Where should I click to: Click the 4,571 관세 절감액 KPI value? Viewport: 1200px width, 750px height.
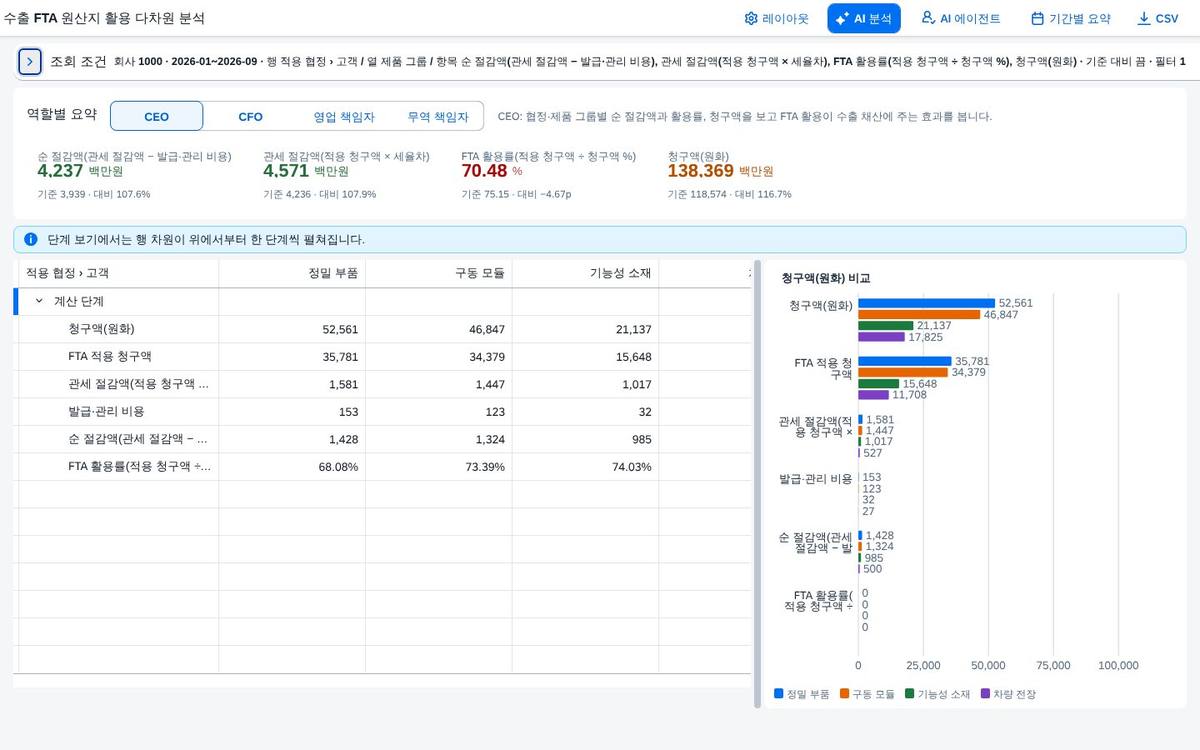point(286,171)
